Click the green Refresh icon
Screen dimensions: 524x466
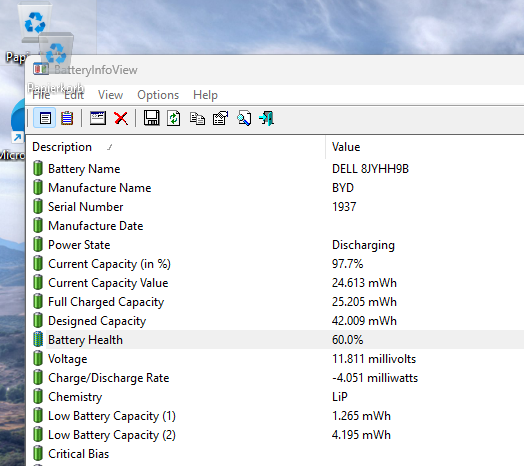pyautogui.click(x=174, y=118)
